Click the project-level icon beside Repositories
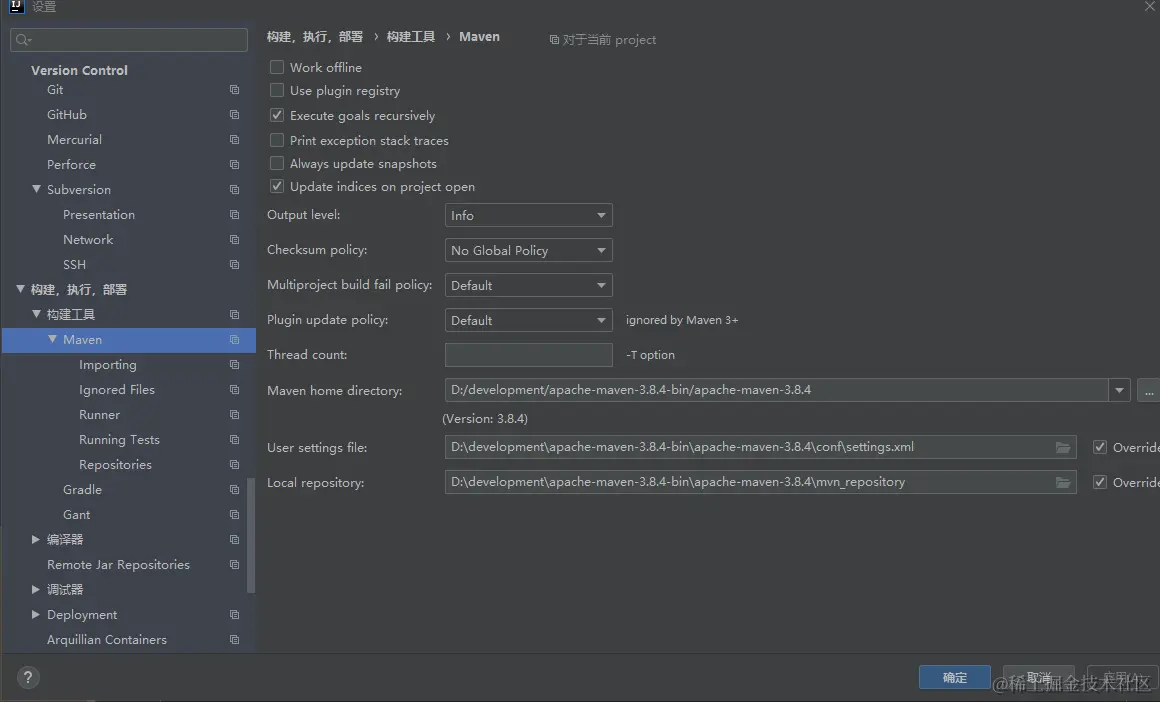 tap(235, 465)
